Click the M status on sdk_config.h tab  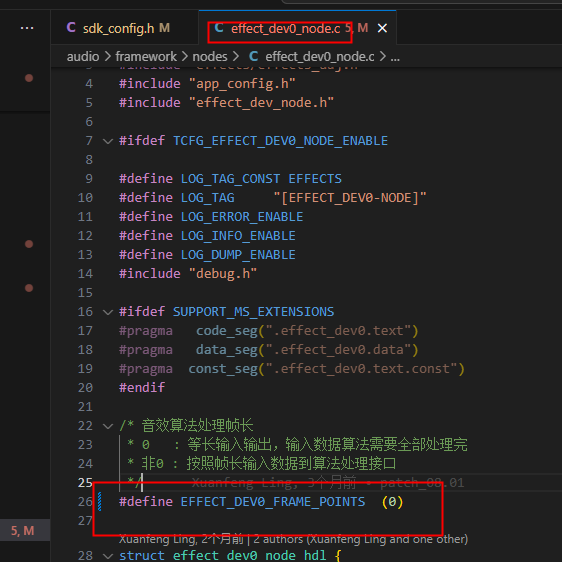165,28
